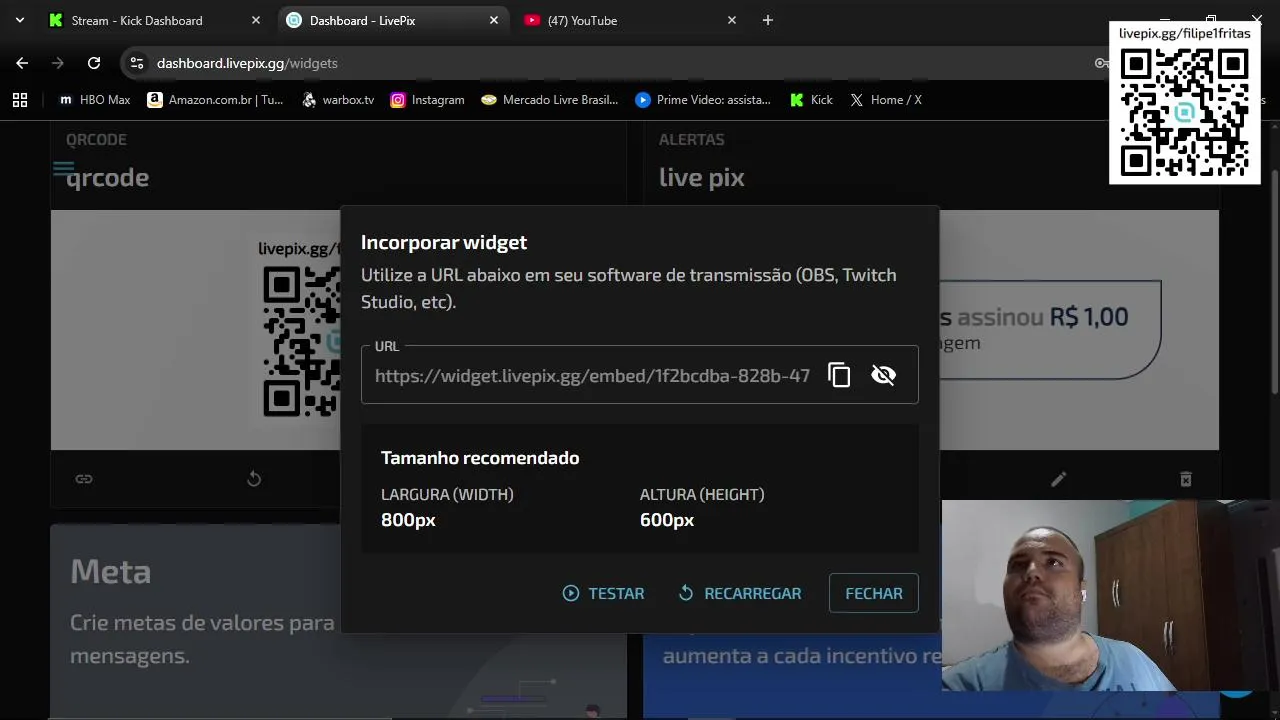Click the qrcode widget link icon
The height and width of the screenshot is (720, 1280).
(84, 479)
